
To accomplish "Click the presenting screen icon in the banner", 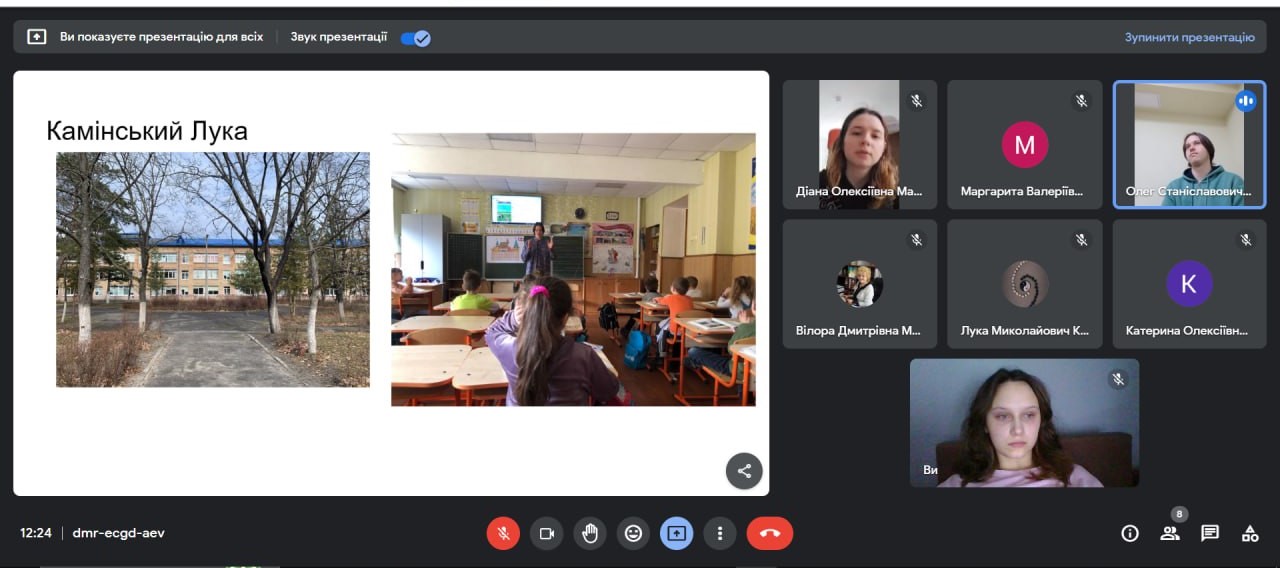I will click(x=37, y=37).
